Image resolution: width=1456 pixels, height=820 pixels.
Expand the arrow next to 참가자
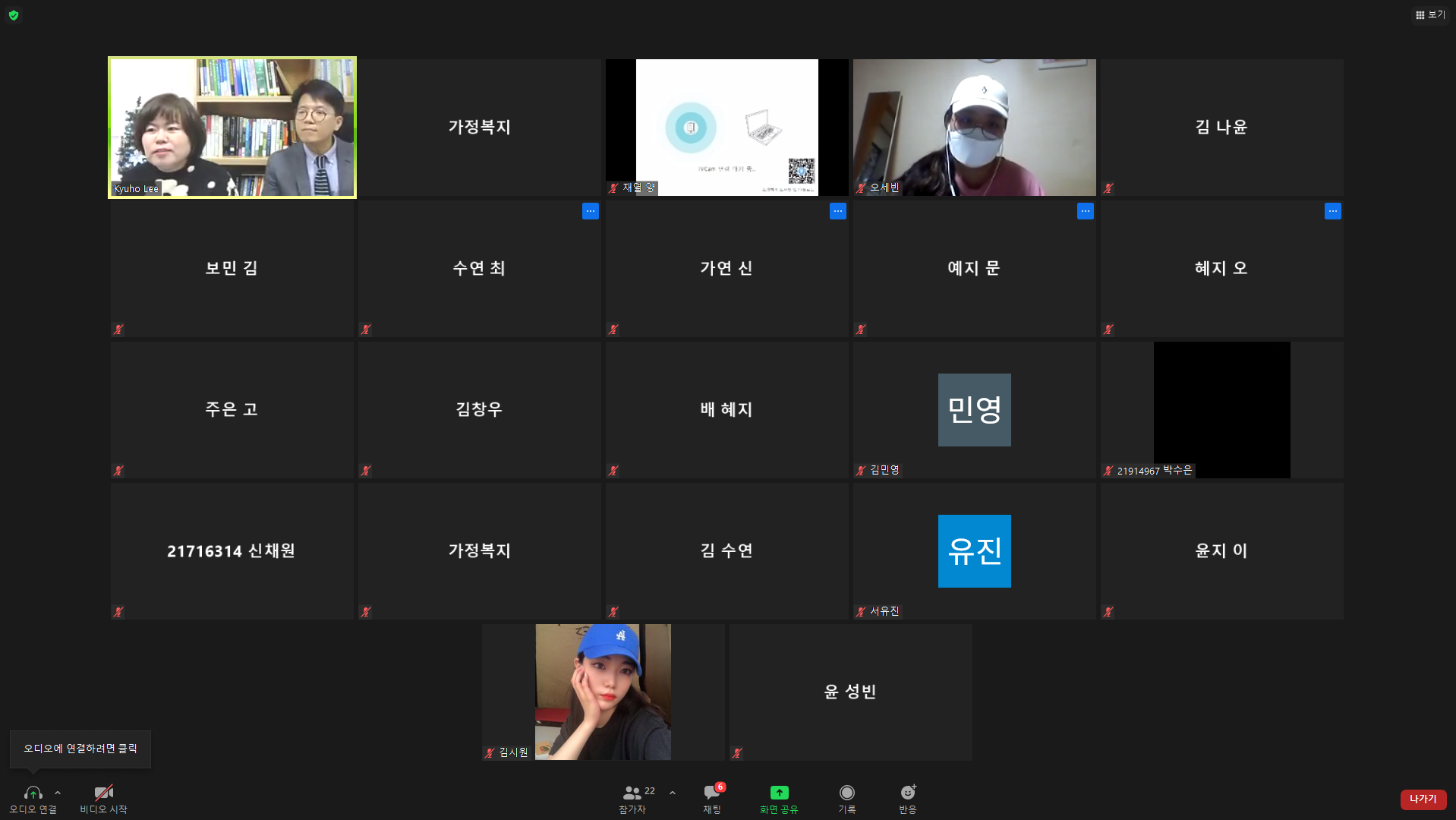tap(673, 793)
